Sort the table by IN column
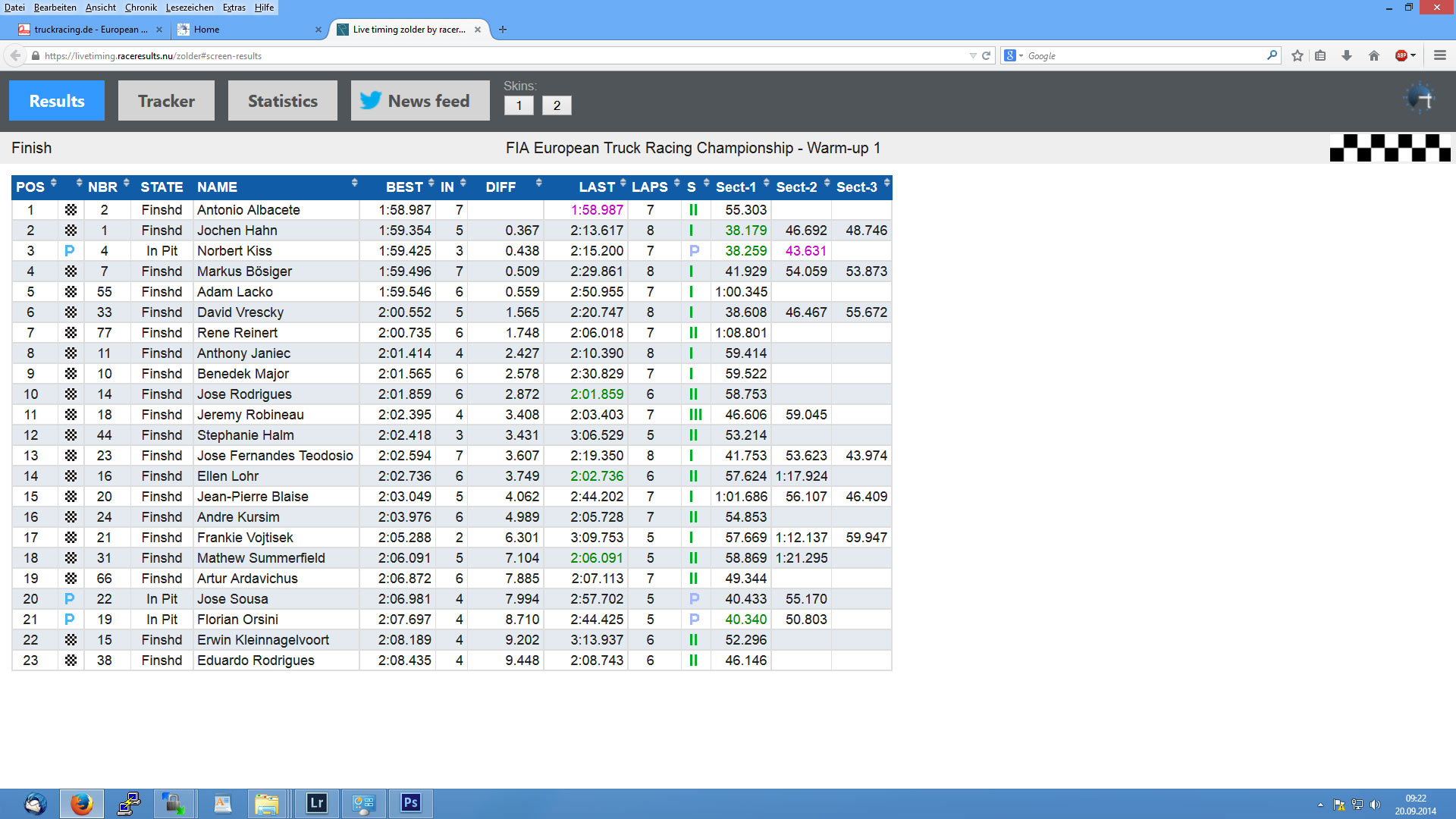Screen dimensions: 1456x819 tap(453, 187)
